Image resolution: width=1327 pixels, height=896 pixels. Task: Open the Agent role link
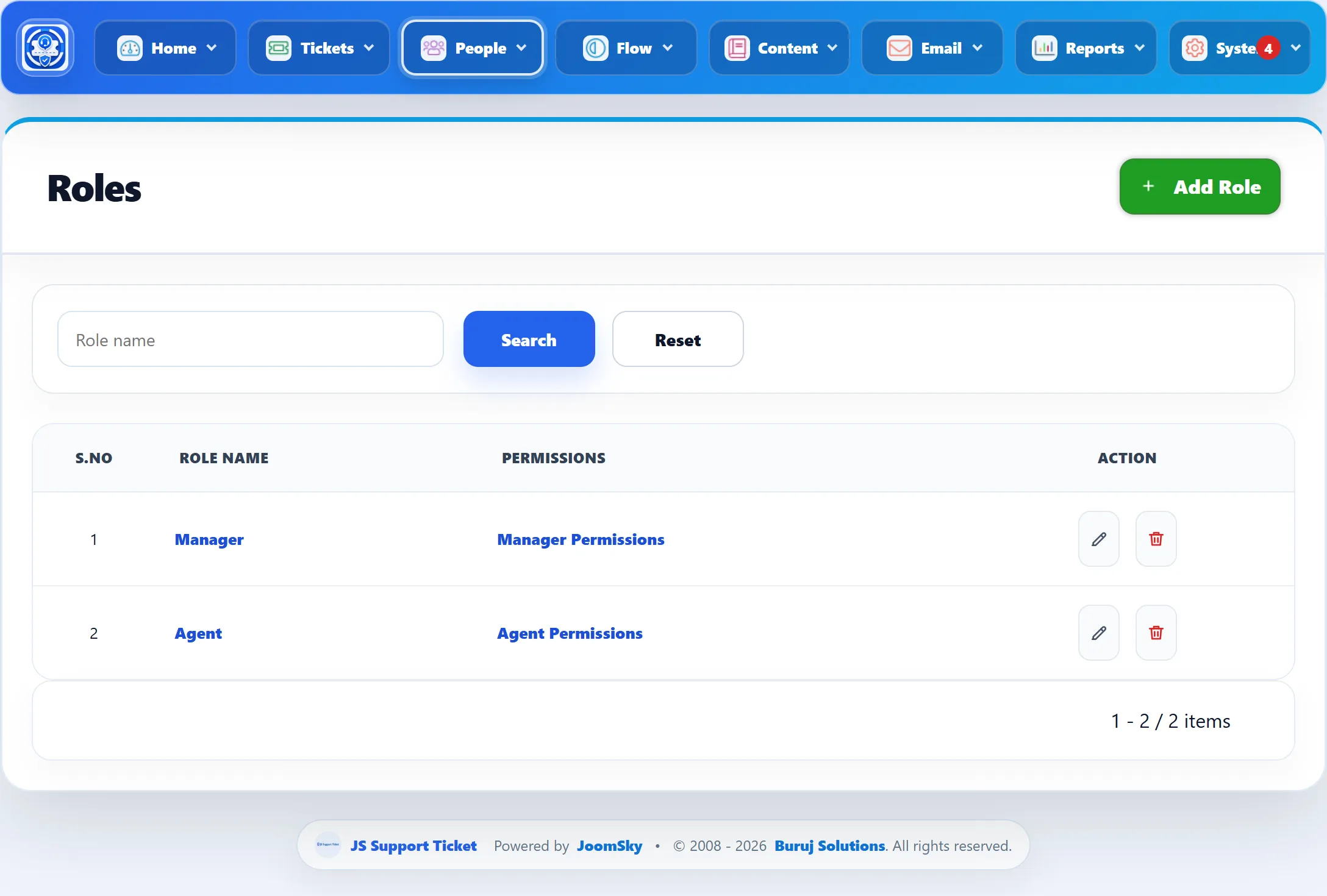198,633
